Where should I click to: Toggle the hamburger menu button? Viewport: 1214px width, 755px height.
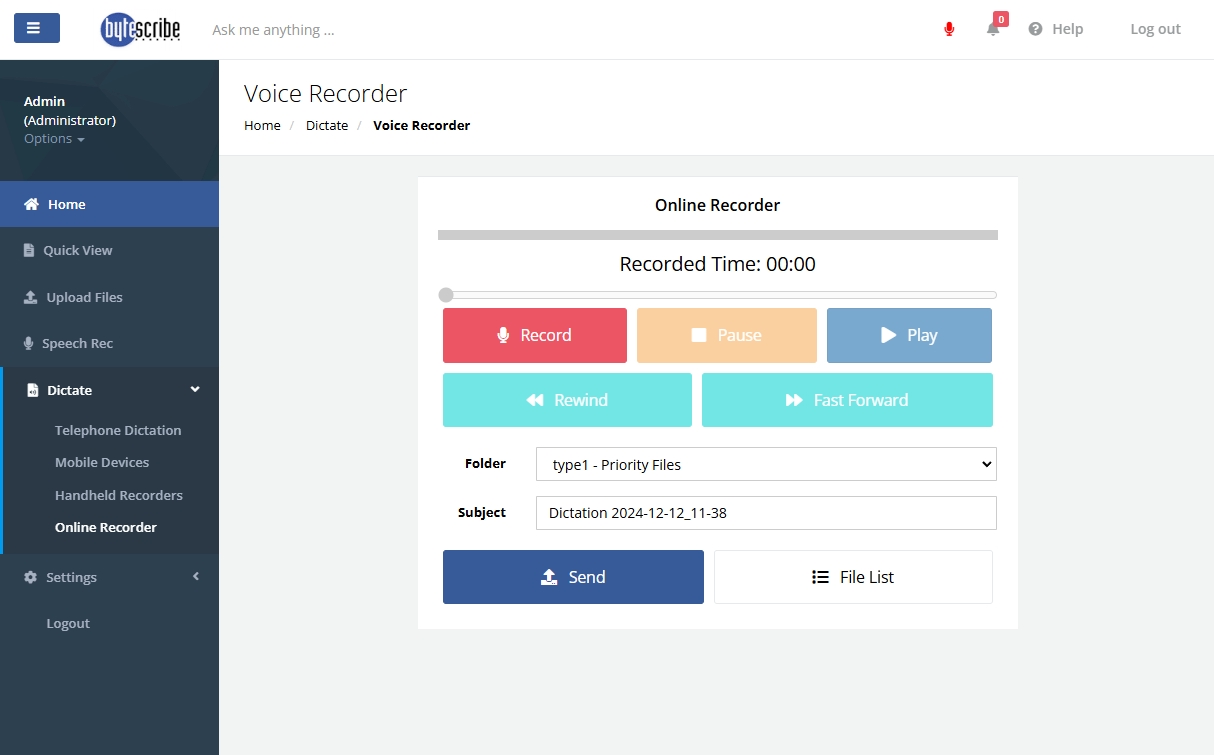click(x=37, y=28)
